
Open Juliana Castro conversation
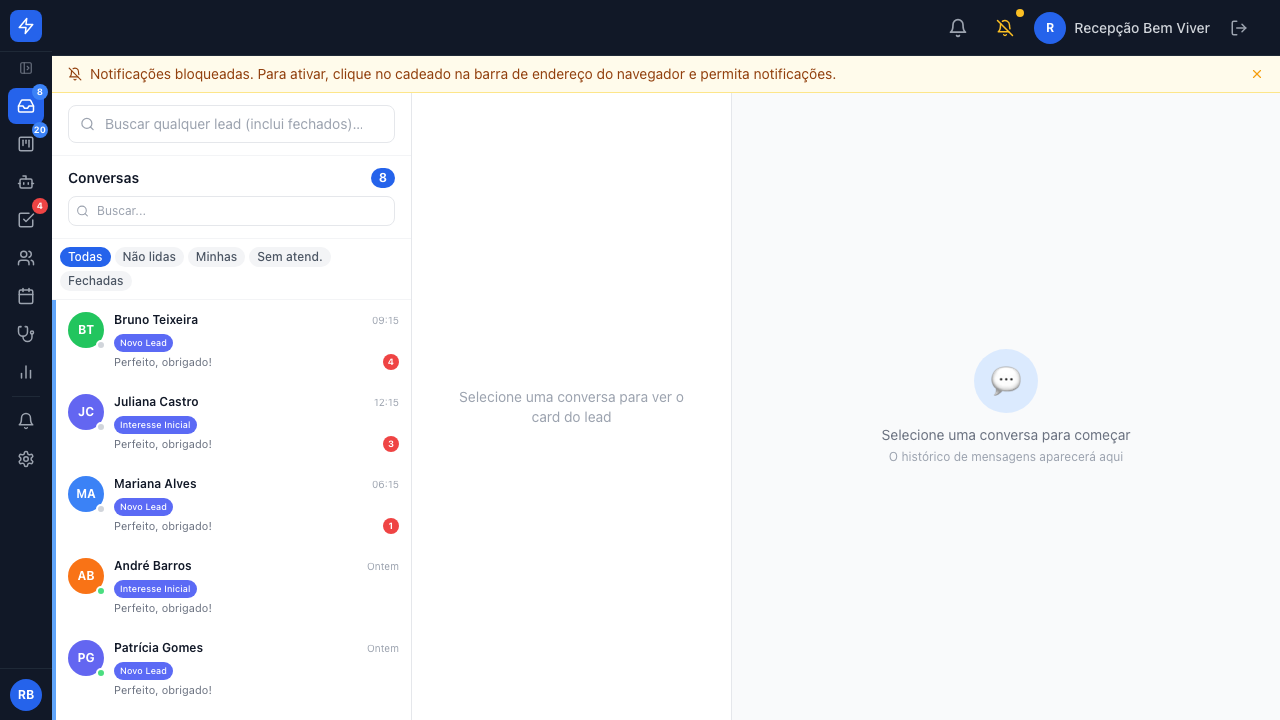point(233,423)
